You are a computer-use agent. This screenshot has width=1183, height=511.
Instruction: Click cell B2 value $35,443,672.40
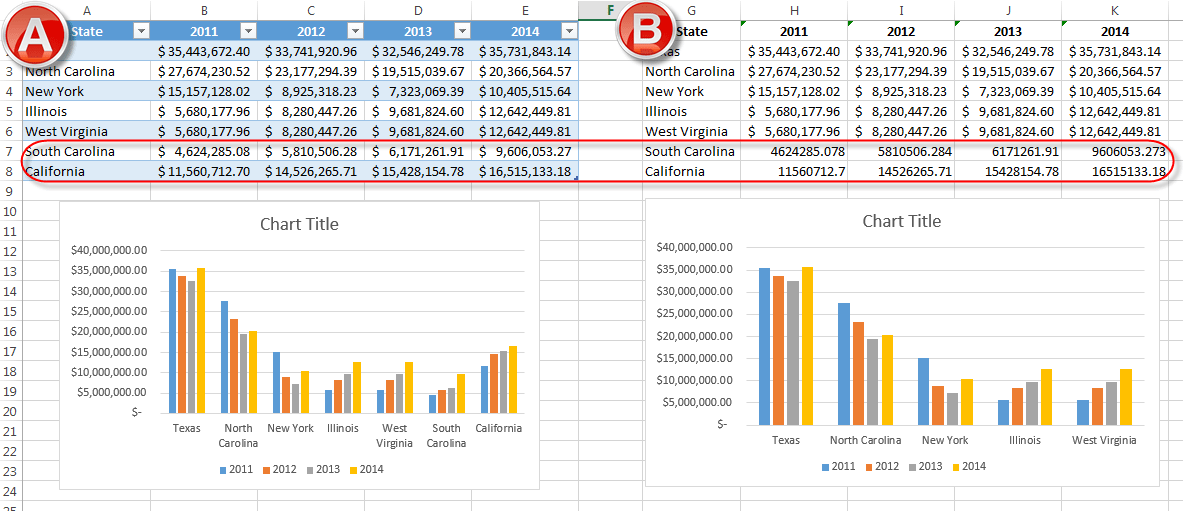204,51
